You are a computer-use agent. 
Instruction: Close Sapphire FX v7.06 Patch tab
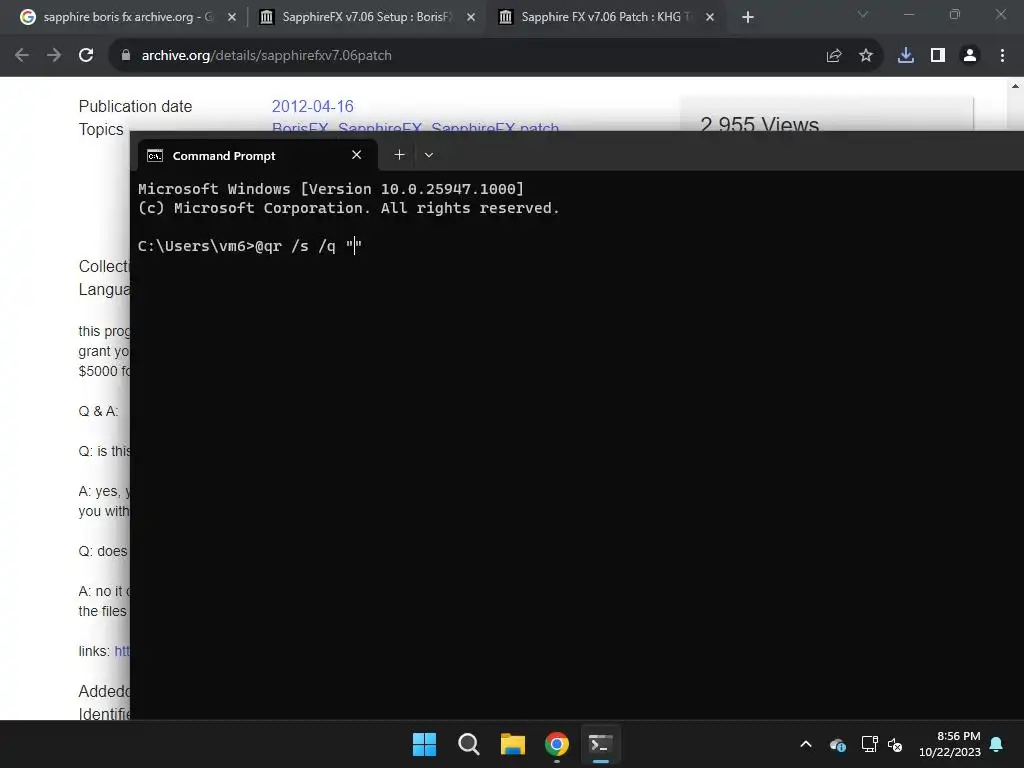pos(710,17)
